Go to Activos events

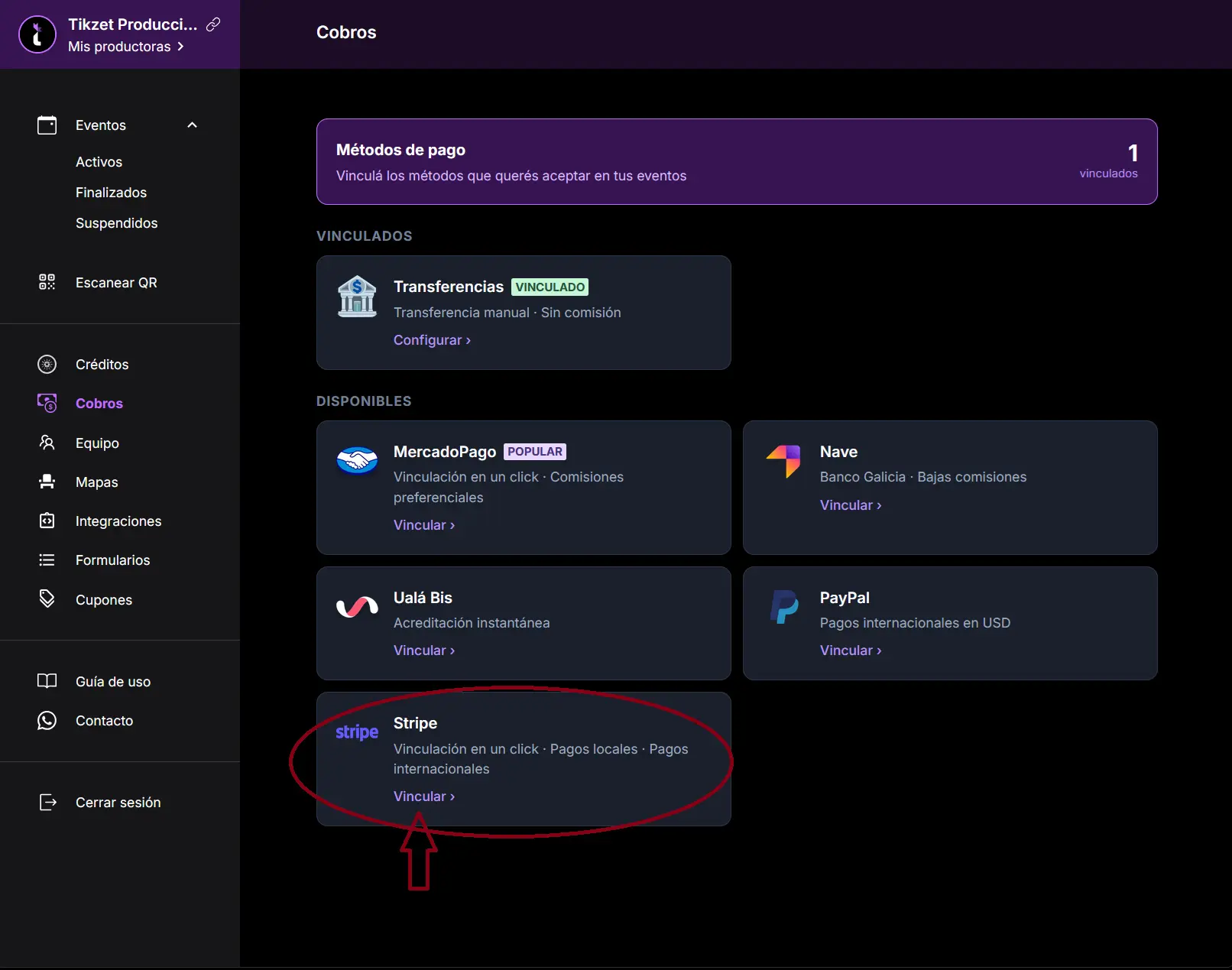click(99, 162)
